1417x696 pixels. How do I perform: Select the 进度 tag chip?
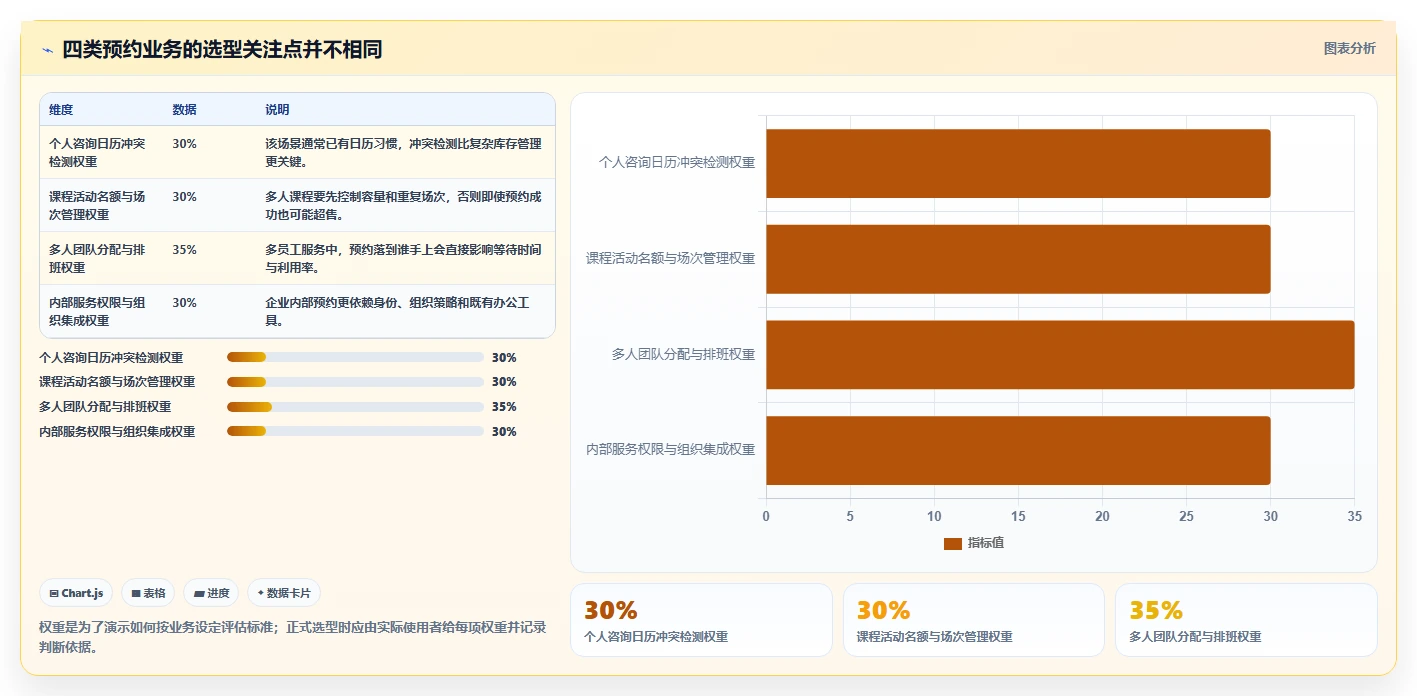pyautogui.click(x=211, y=593)
